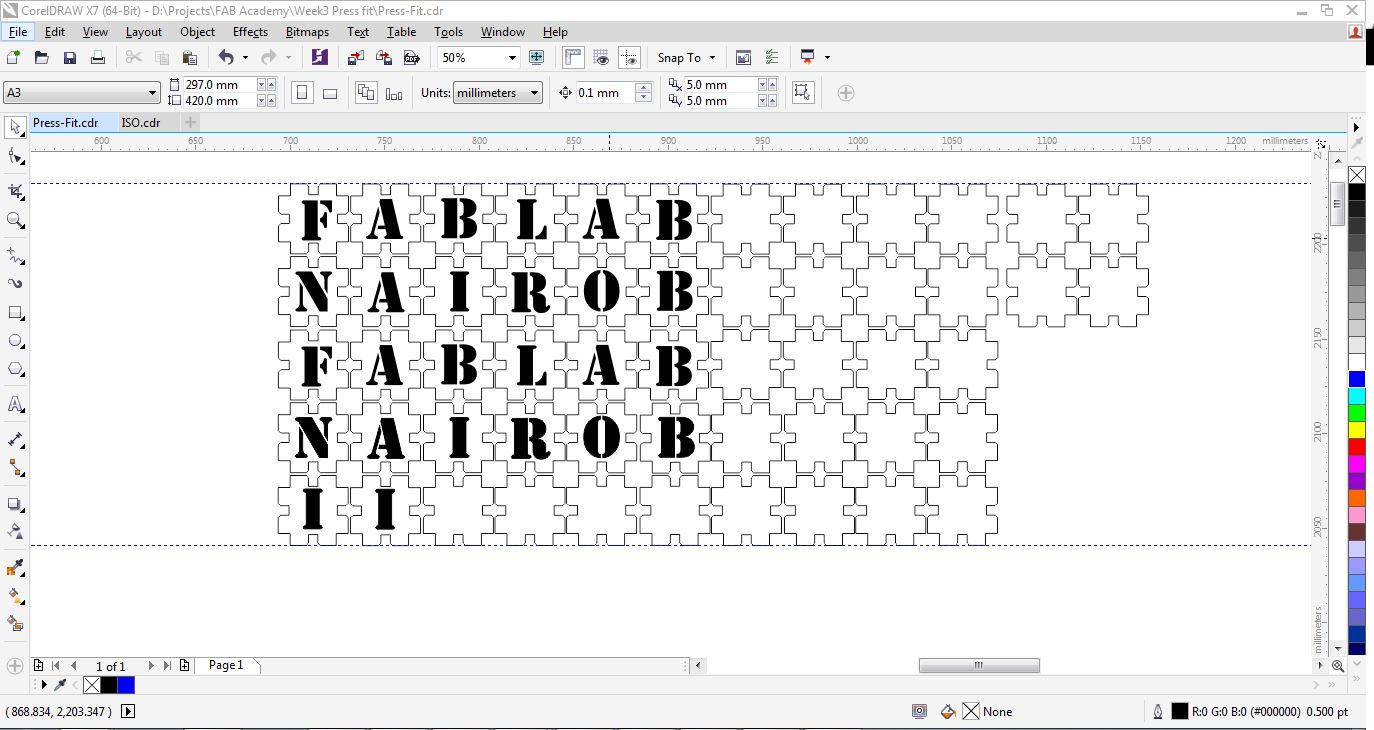Pick the red swatch in color palette
The height and width of the screenshot is (730, 1374).
[x=1356, y=447]
